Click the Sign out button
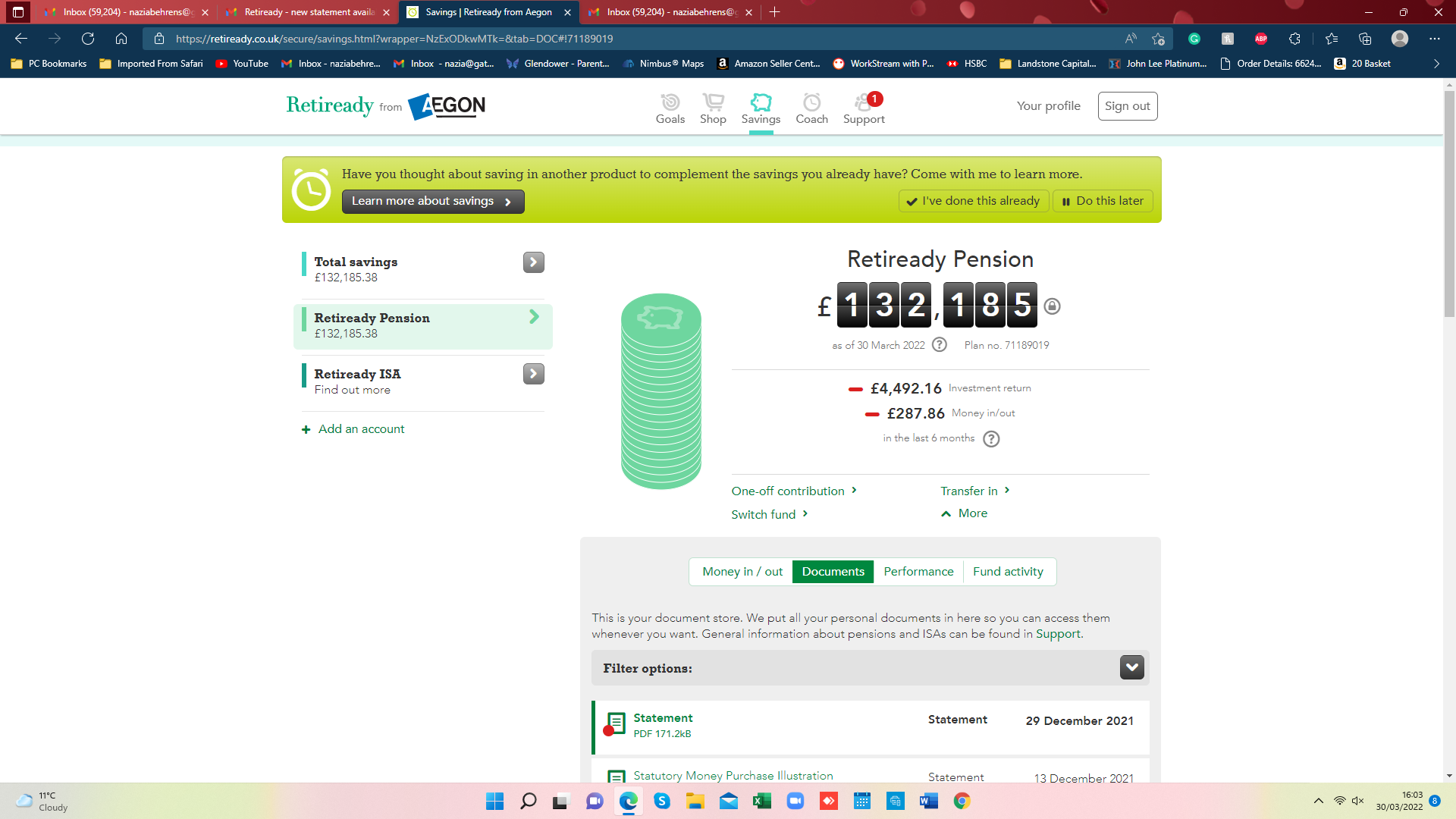Viewport: 1456px width, 819px height. point(1128,106)
